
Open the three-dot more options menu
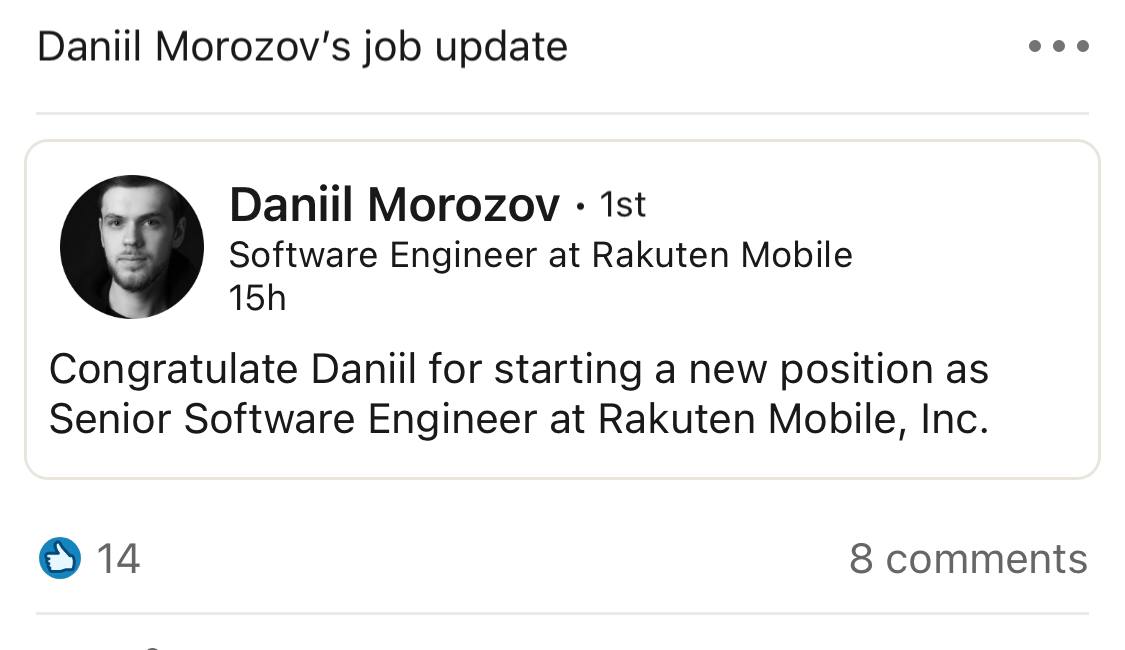tap(1058, 47)
